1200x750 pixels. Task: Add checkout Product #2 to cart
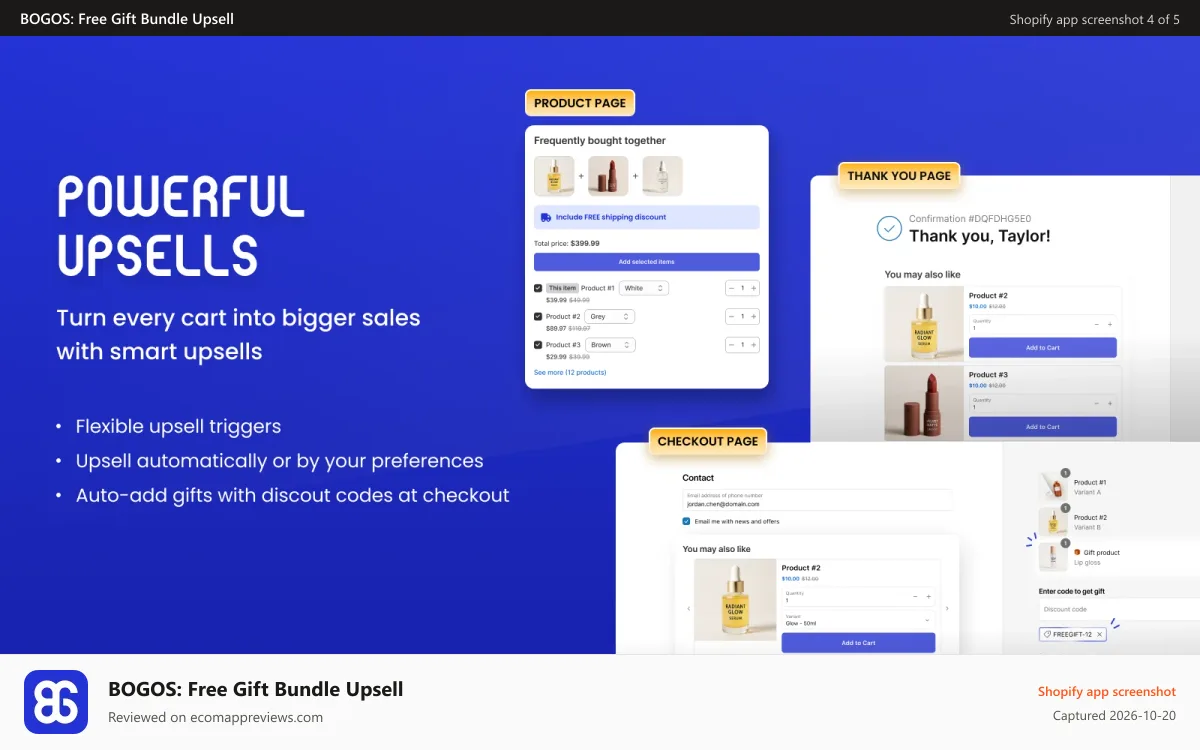coord(858,643)
